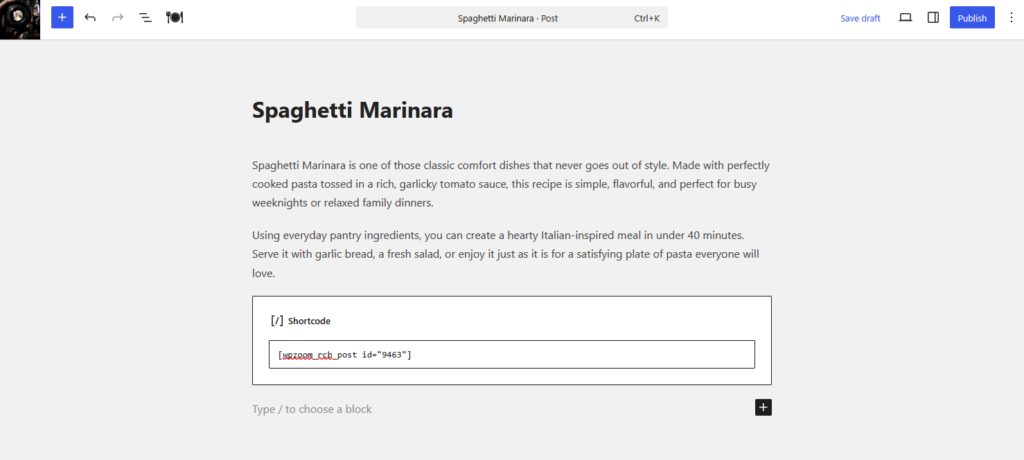1024x460 pixels.
Task: Click the Shortcode block bracket icon
Action: tap(277, 320)
